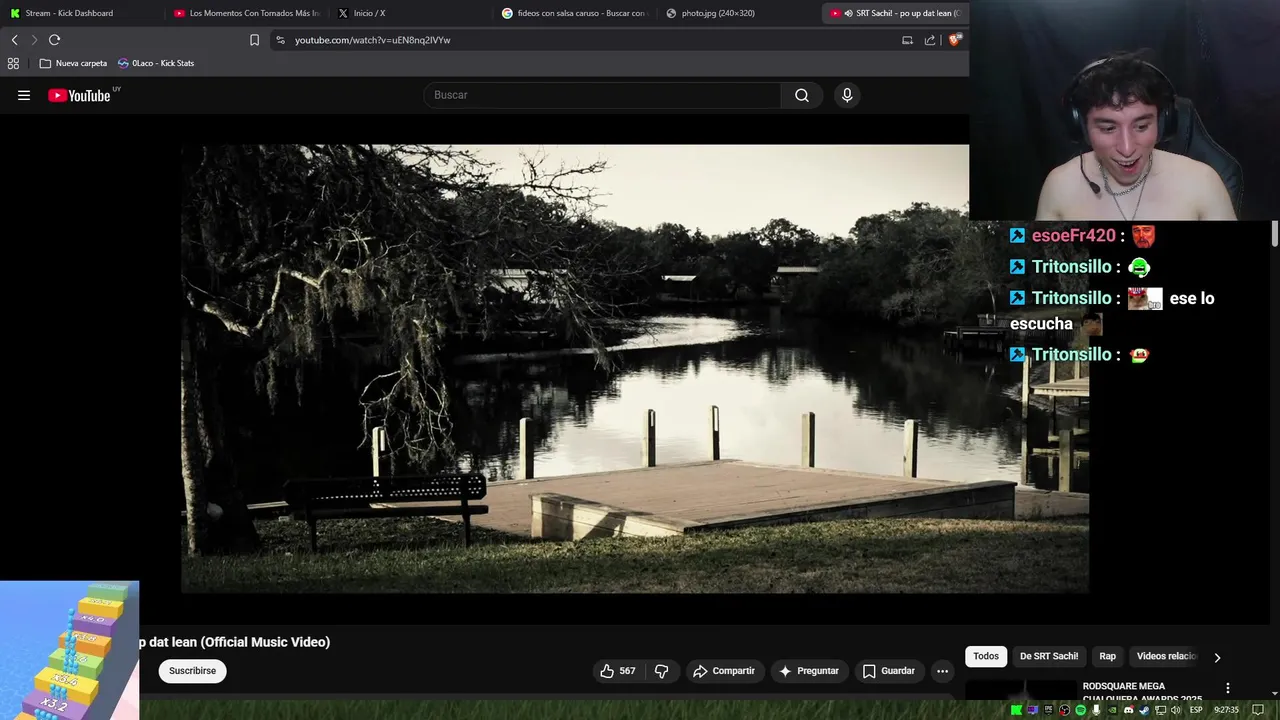Dislike the video with thumbs down
Screen dimensions: 1280x720
[661, 671]
